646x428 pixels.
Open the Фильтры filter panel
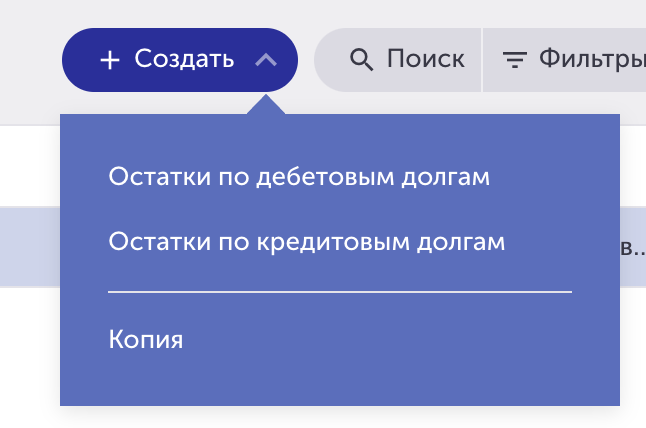tap(564, 60)
